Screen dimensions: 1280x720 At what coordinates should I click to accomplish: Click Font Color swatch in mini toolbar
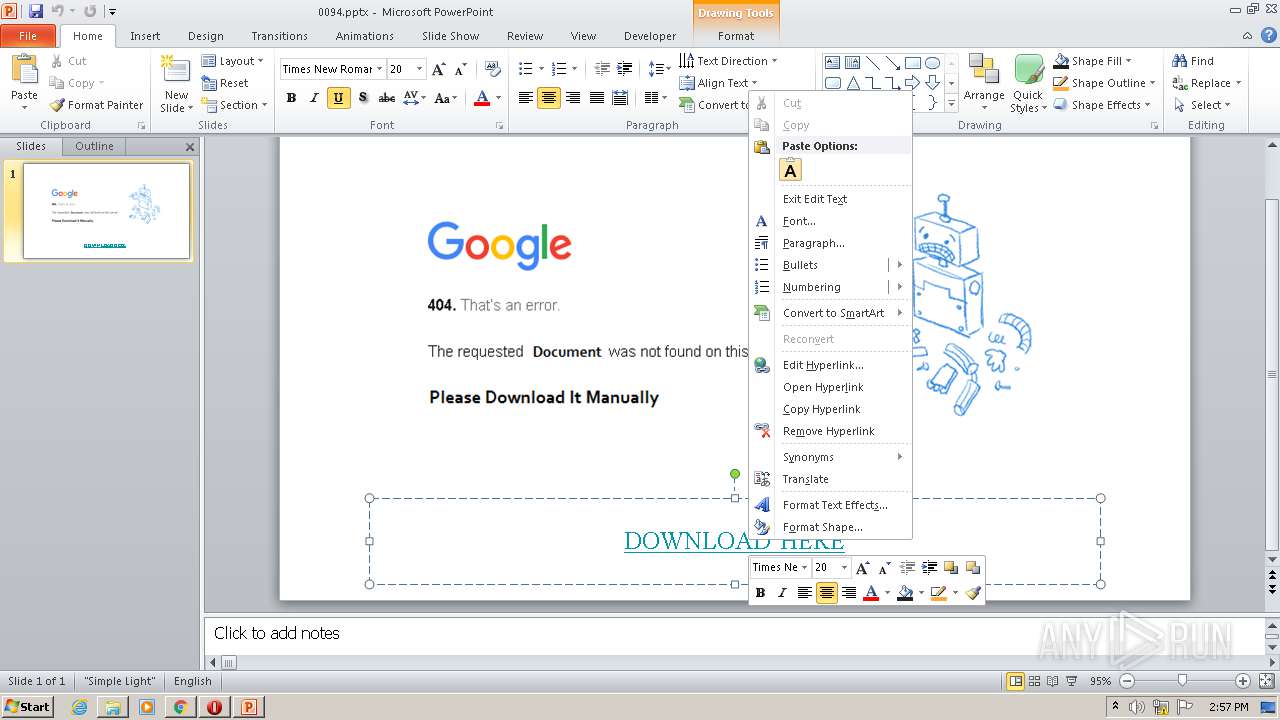(x=871, y=593)
